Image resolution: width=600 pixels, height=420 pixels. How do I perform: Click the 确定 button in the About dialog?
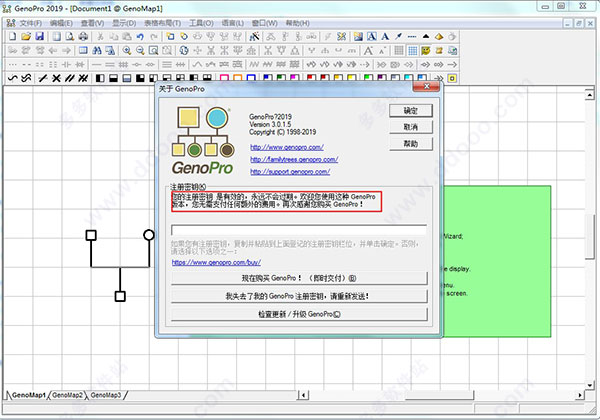[x=411, y=111]
